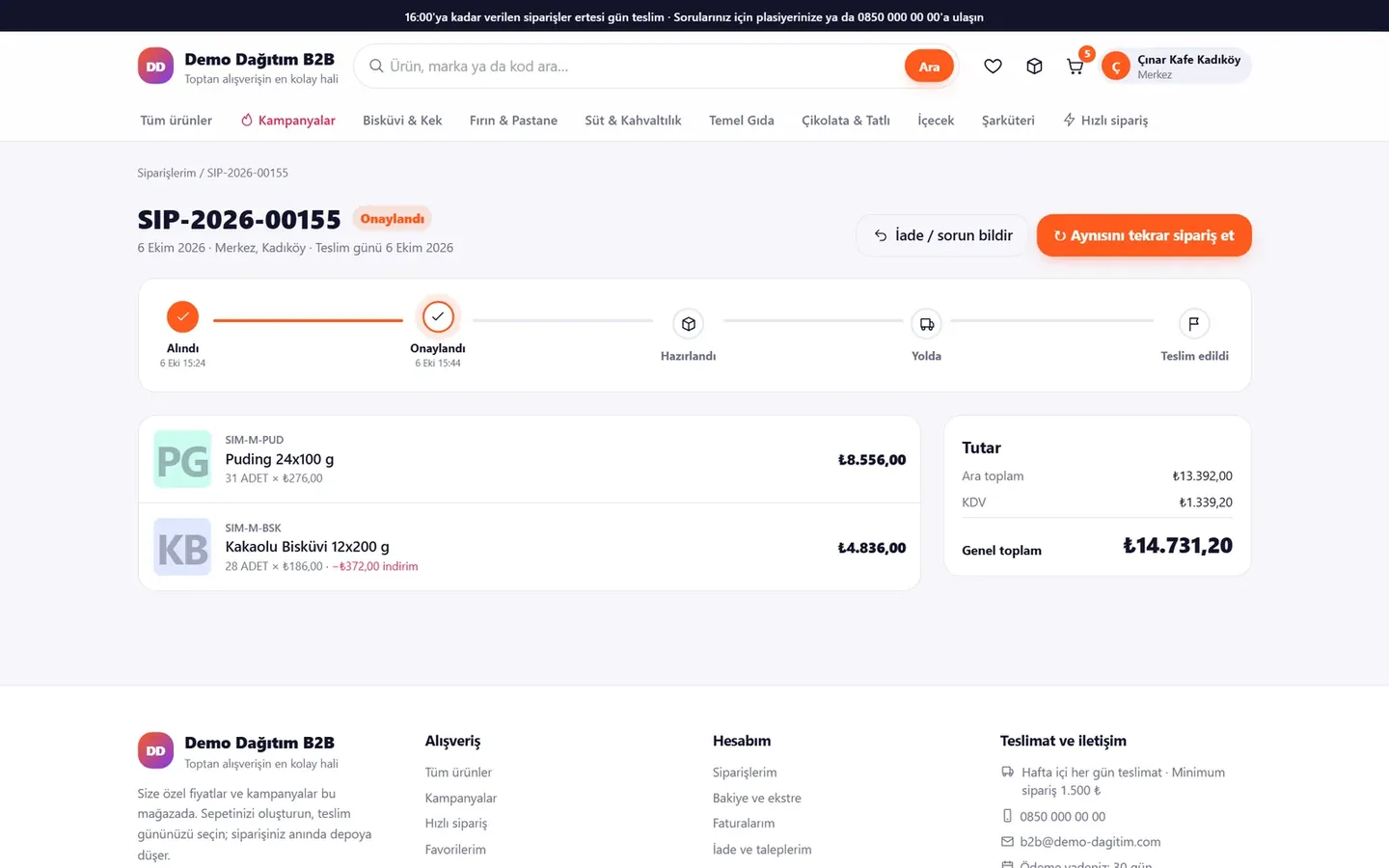Open Çikolata & Tatlı category

846,121
